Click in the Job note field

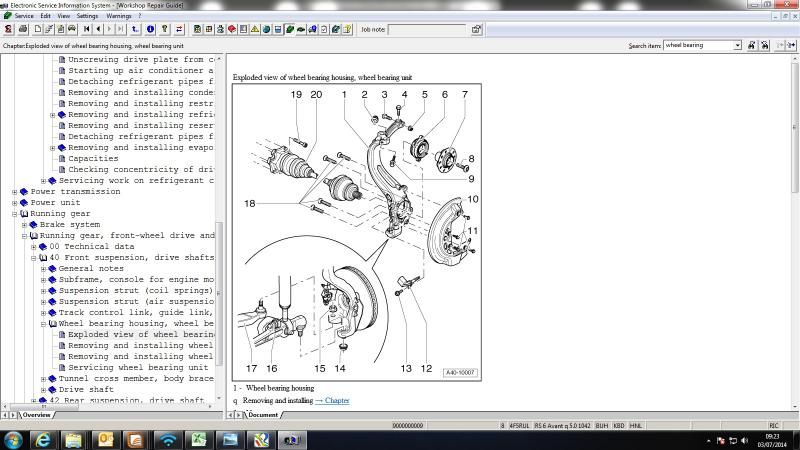(427, 30)
